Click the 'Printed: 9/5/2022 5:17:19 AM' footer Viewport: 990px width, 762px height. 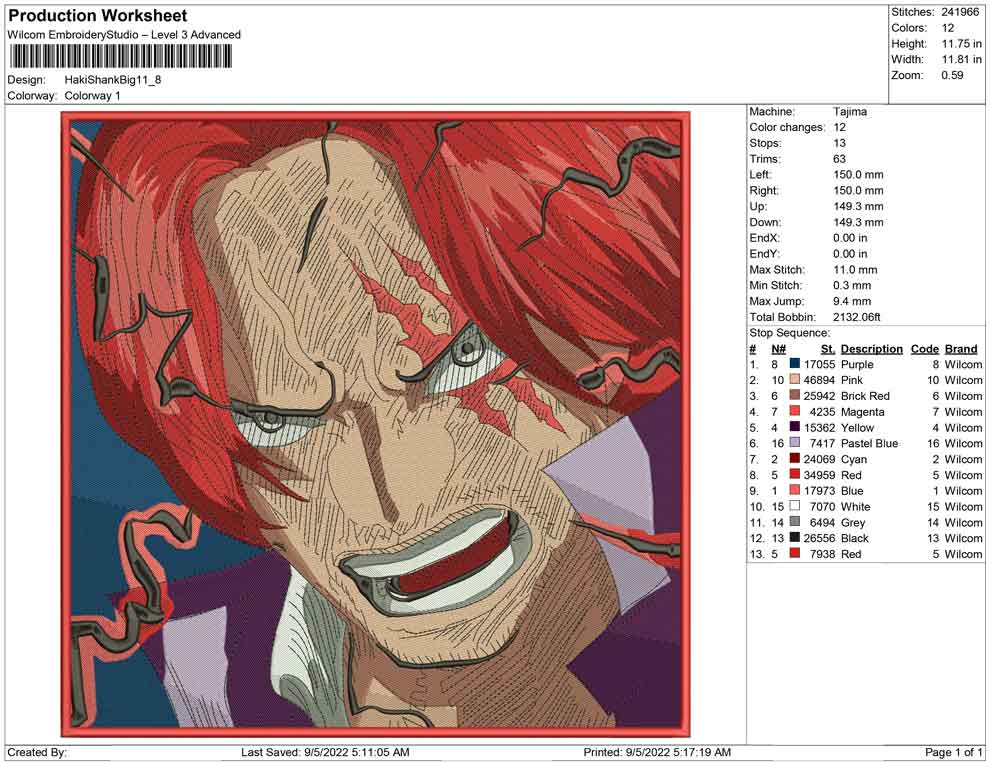click(x=657, y=752)
